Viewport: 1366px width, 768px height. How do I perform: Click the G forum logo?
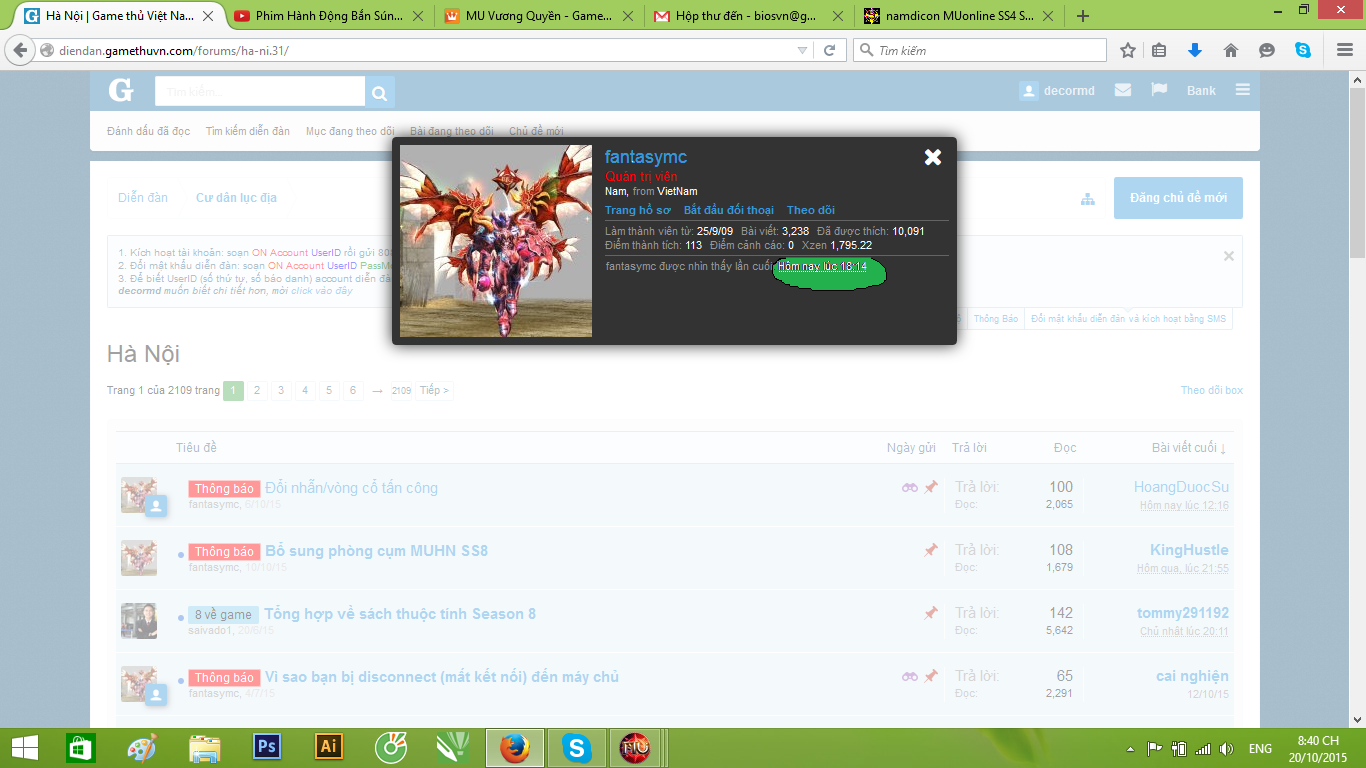[121, 91]
